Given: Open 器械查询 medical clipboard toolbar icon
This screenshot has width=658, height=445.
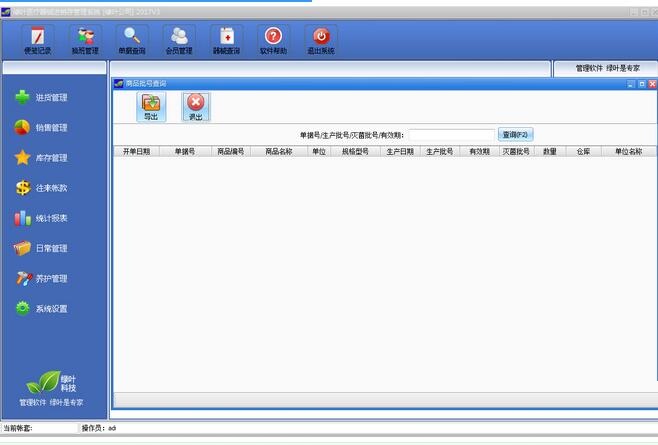Looking at the screenshot, I should 227,40.
